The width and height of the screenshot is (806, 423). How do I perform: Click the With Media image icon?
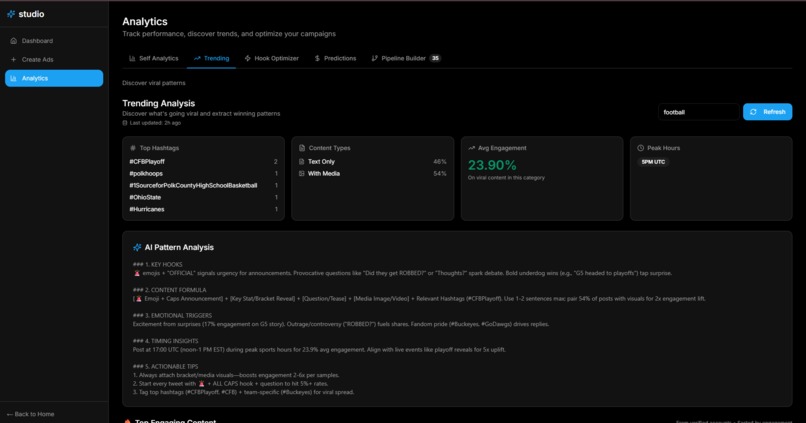click(302, 174)
